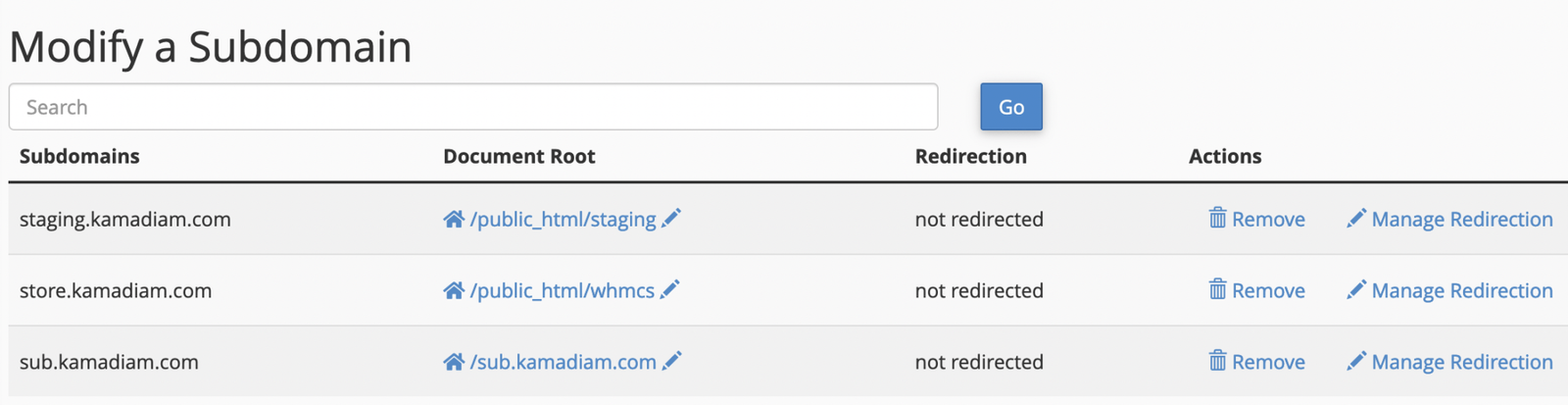
Task: Click home icon beside /public_html/whmcs
Action: [x=453, y=290]
